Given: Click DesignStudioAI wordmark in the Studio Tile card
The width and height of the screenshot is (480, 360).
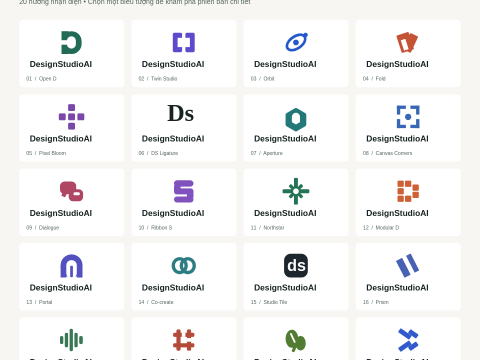Looking at the screenshot, I should point(285,288).
